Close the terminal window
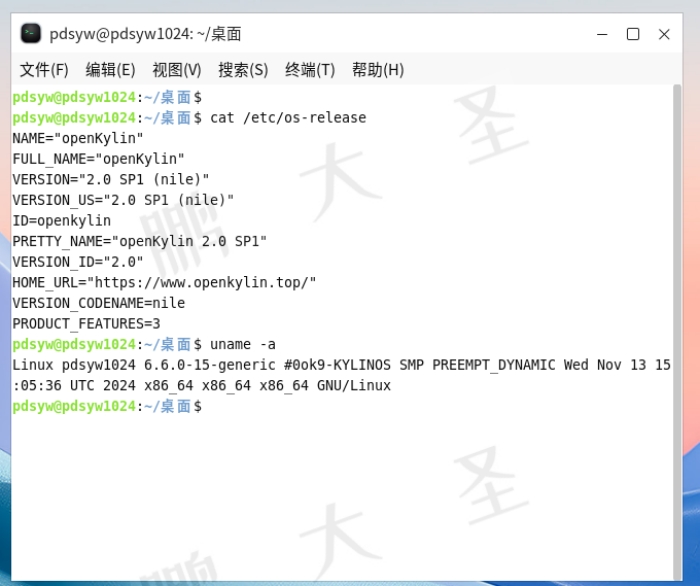The width and height of the screenshot is (700, 586). [664, 34]
